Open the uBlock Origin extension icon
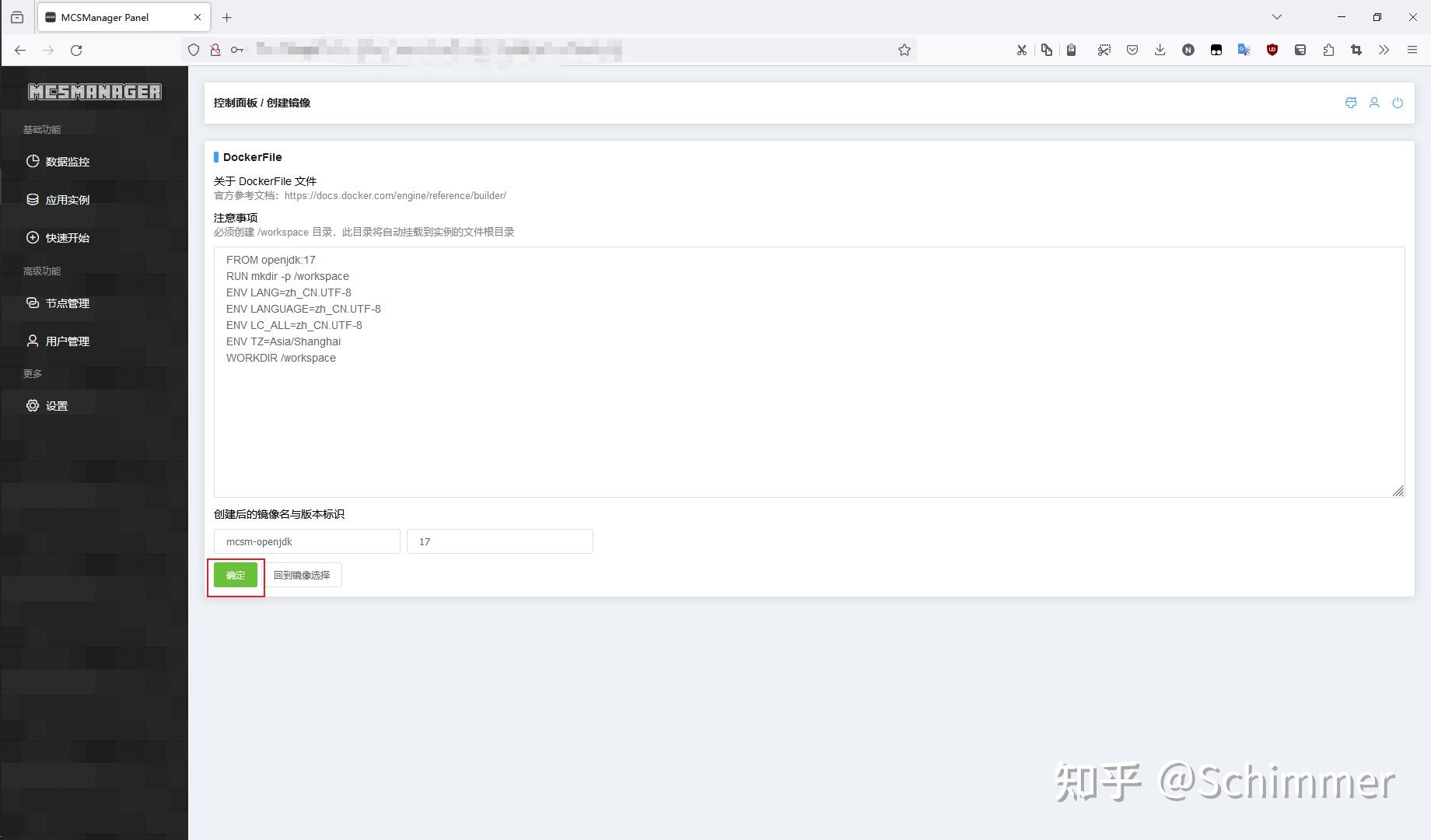 coord(1272,49)
